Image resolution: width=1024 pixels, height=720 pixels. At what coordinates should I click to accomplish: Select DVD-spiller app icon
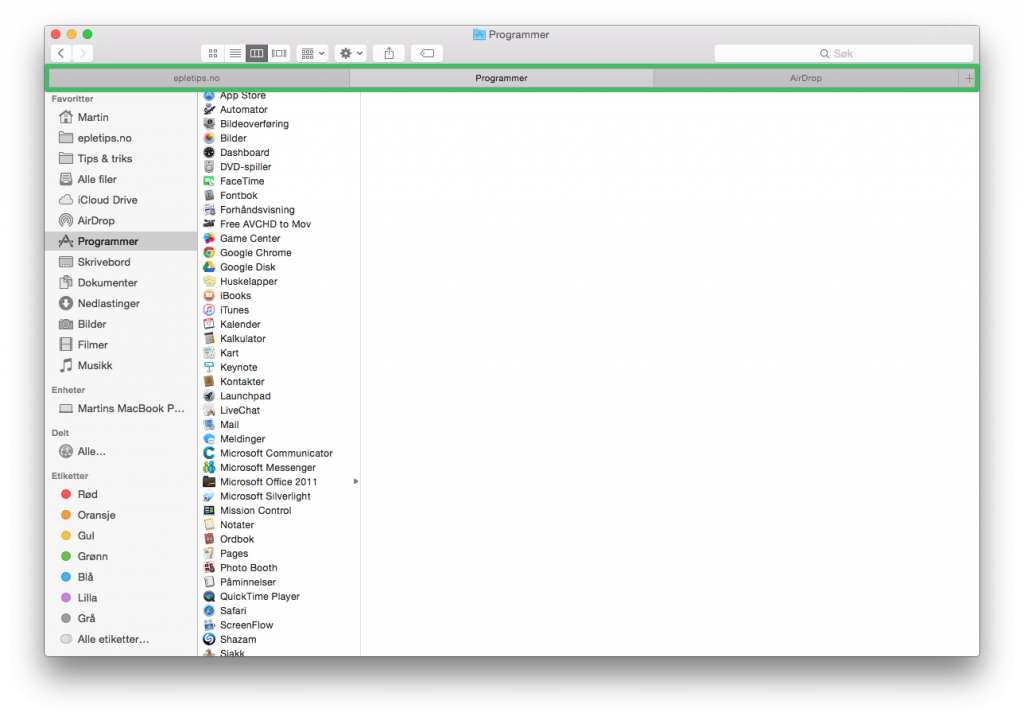[x=209, y=167]
